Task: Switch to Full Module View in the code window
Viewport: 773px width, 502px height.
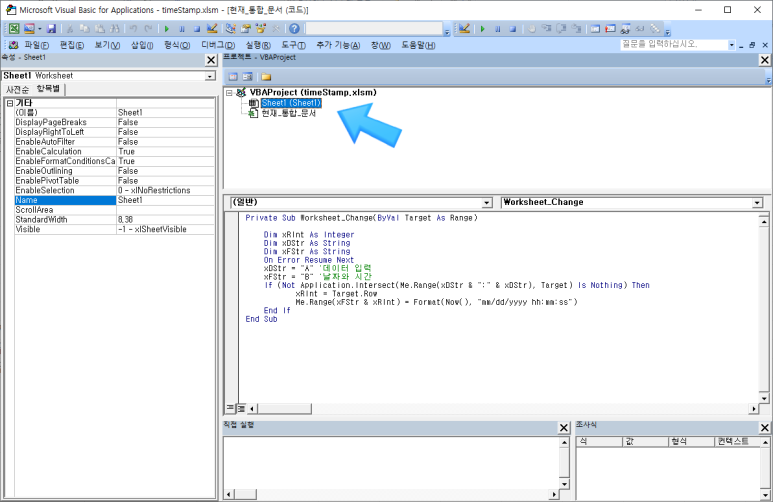Action: click(241, 408)
